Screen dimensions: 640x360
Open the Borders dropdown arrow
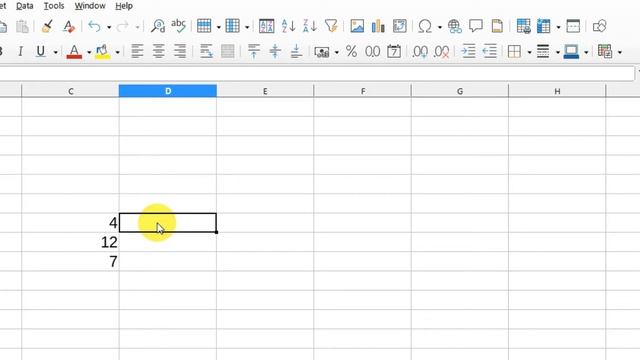(529, 52)
